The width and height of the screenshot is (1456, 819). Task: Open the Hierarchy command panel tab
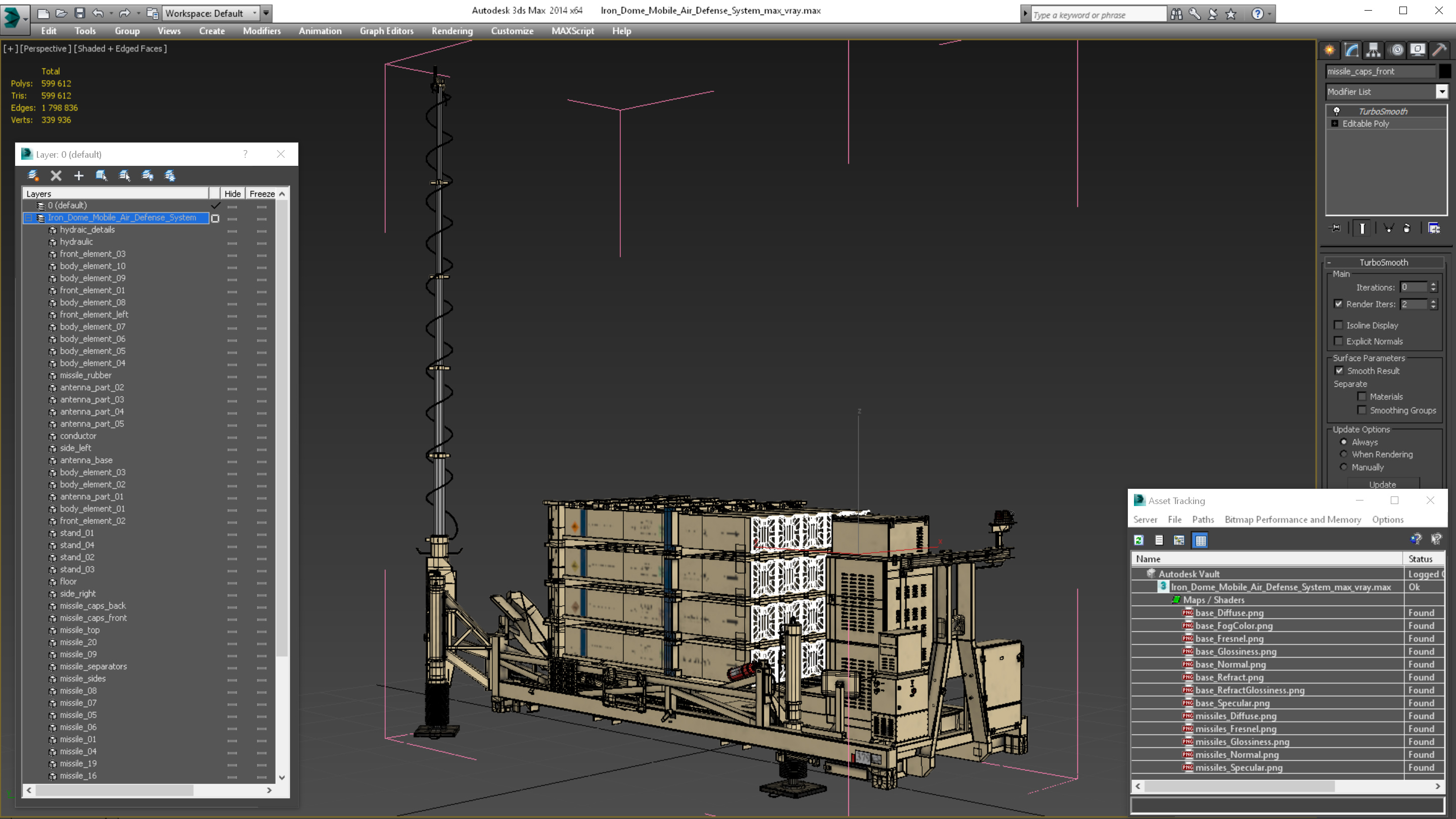click(1373, 51)
